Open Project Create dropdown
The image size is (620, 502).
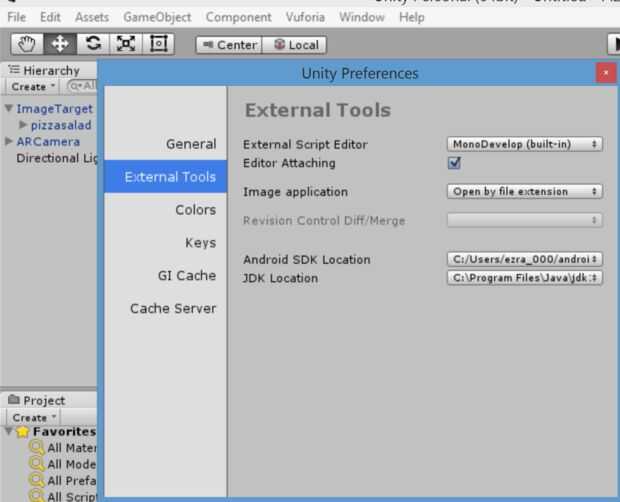tap(33, 417)
